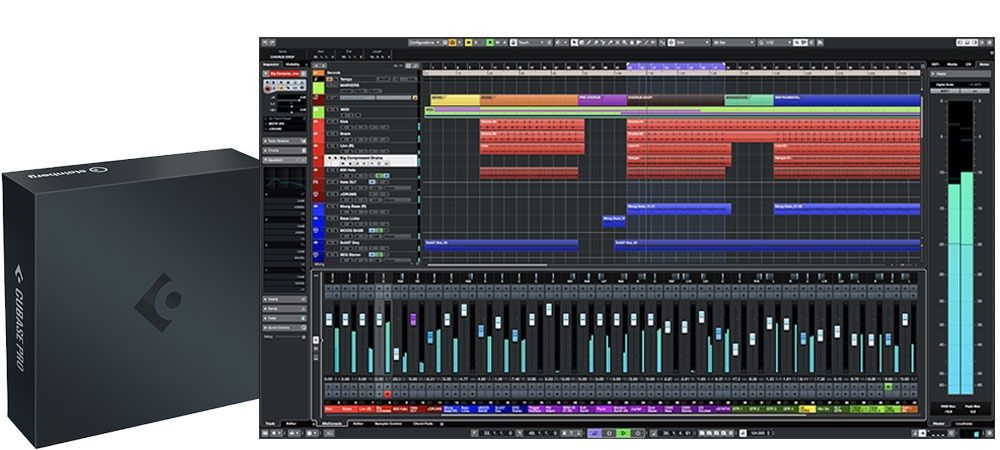Image resolution: width=1000 pixels, height=450 pixels.
Task: Open the 1/32 quantize preset dropdown
Action: tap(778, 42)
